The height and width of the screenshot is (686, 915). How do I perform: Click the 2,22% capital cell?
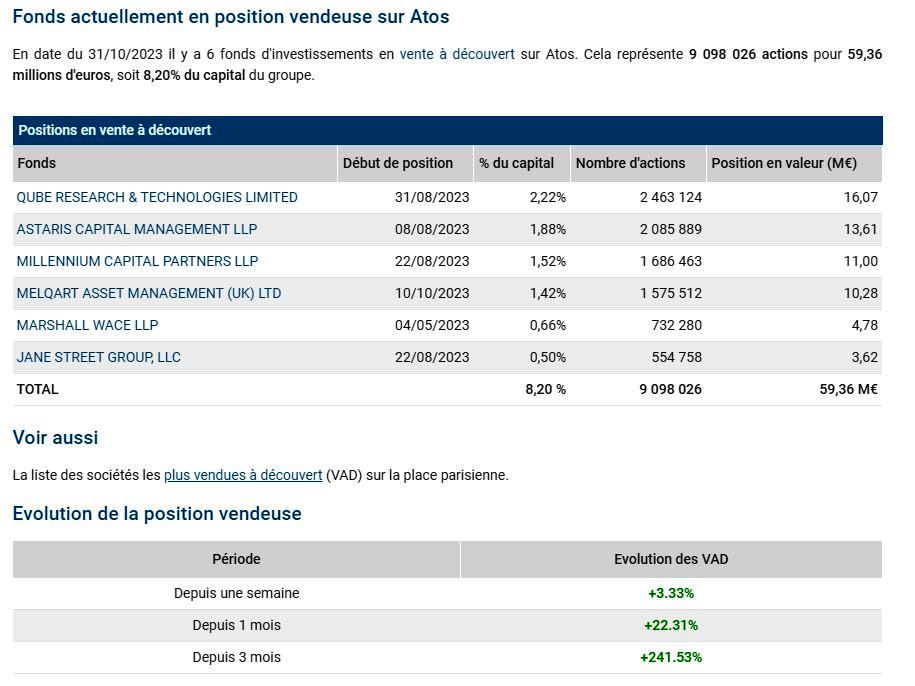point(548,198)
